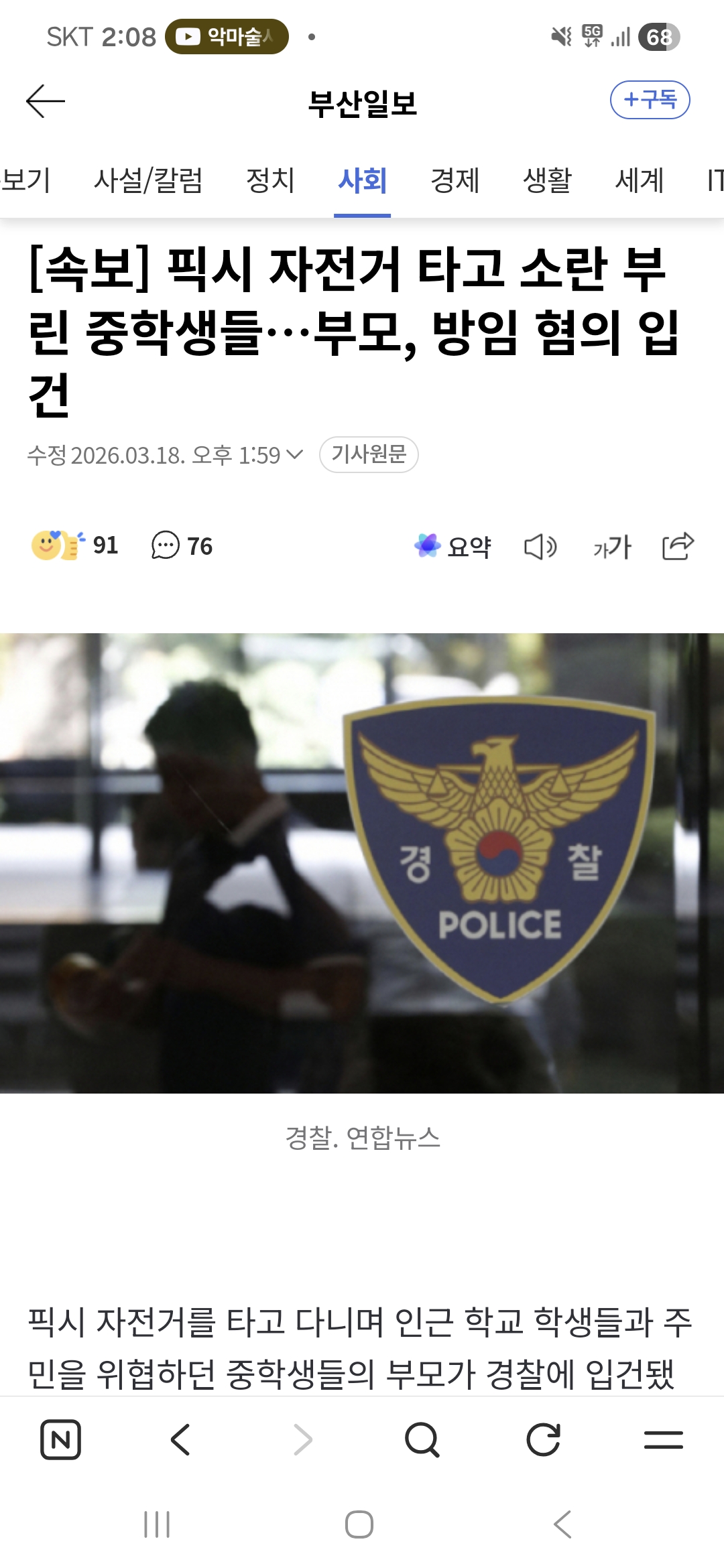Open the bottom hamburger menu
The height and width of the screenshot is (1568, 724).
click(664, 1439)
